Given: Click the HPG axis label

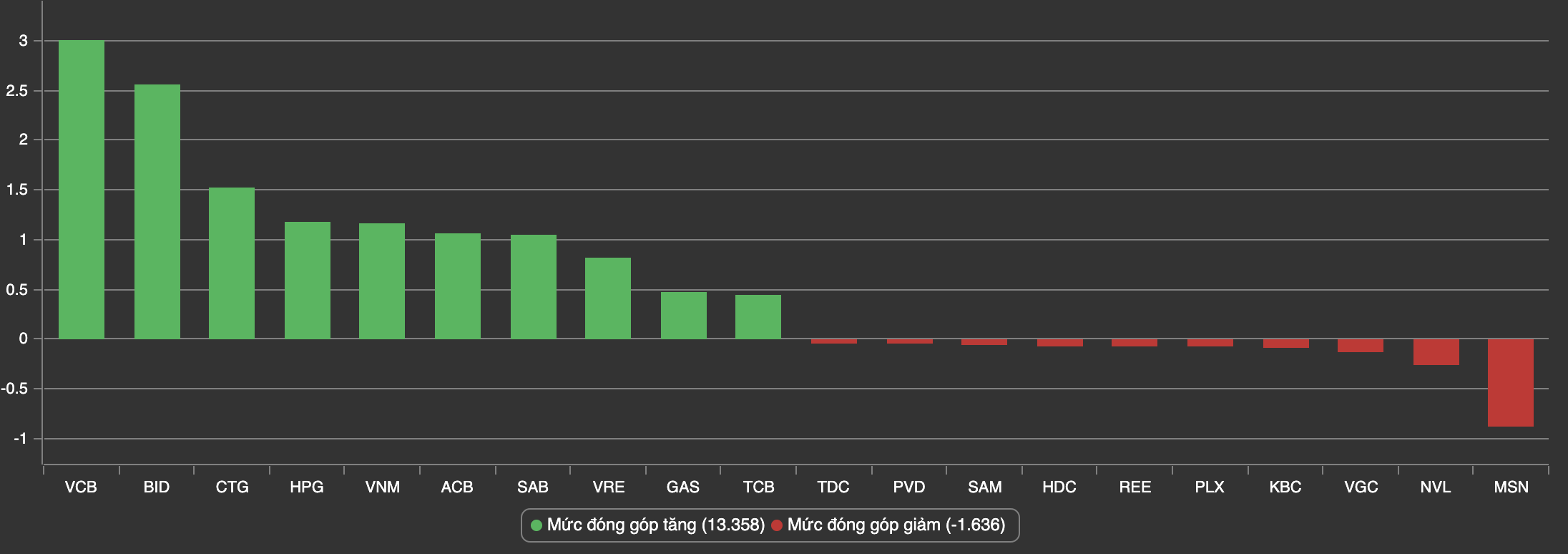Looking at the screenshot, I should [307, 487].
